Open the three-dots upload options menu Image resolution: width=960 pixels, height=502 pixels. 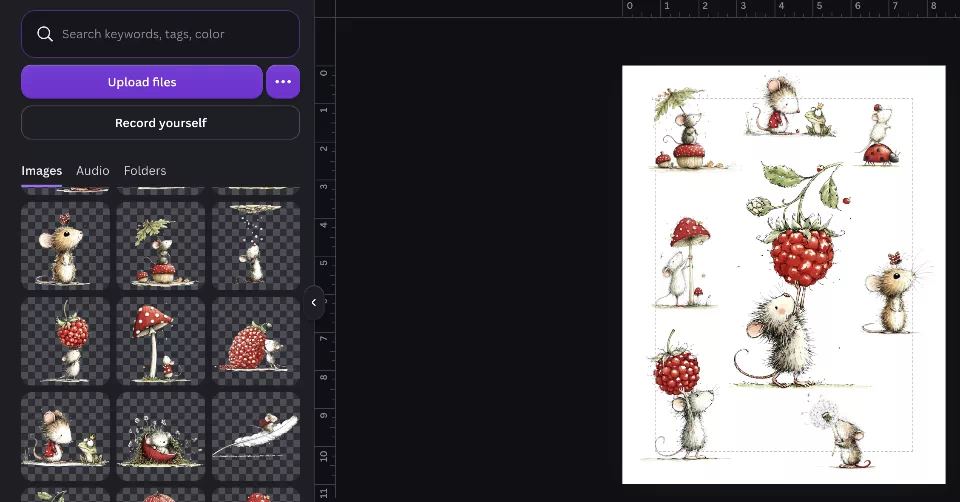283,82
